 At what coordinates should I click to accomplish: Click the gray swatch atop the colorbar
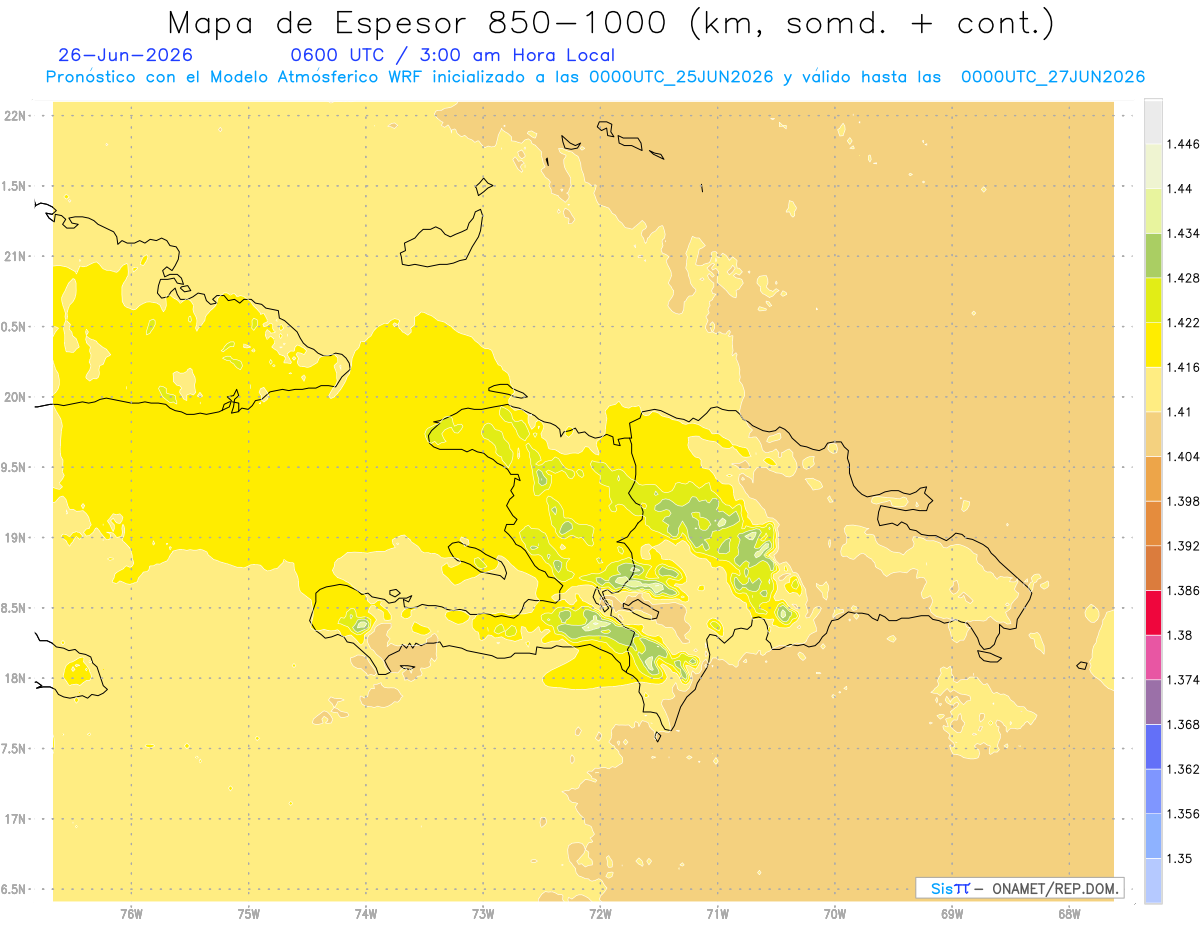pos(1154,121)
